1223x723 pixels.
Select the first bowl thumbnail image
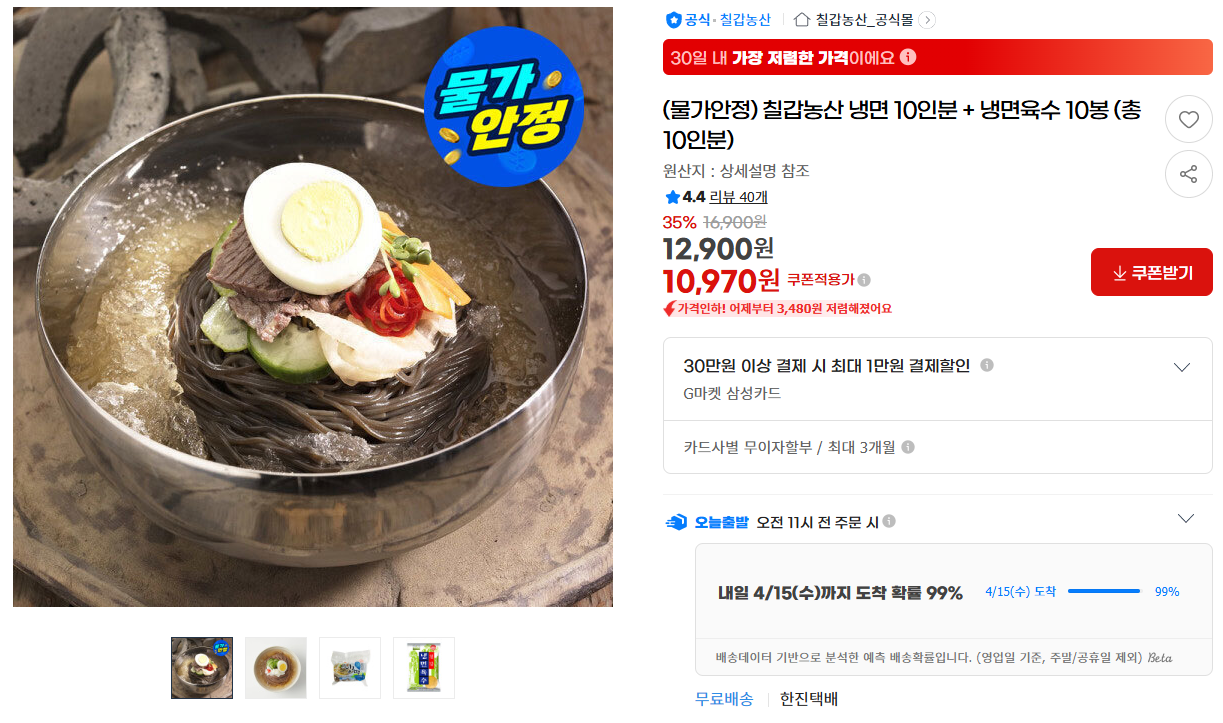[x=202, y=668]
